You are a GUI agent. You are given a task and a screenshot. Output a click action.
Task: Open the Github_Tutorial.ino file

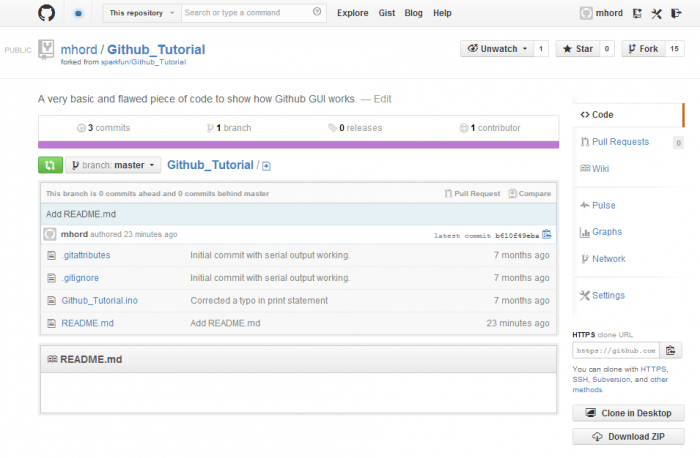tap(100, 300)
